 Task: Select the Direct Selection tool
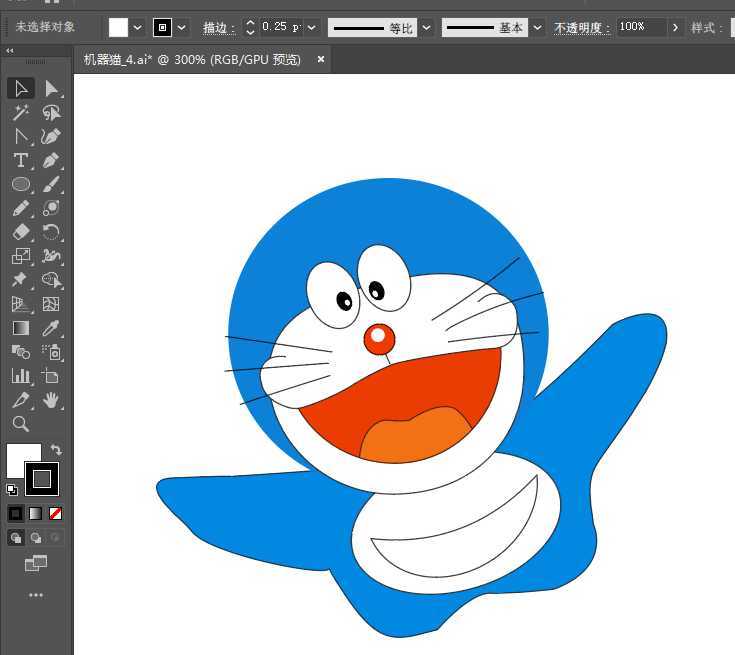tap(51, 88)
